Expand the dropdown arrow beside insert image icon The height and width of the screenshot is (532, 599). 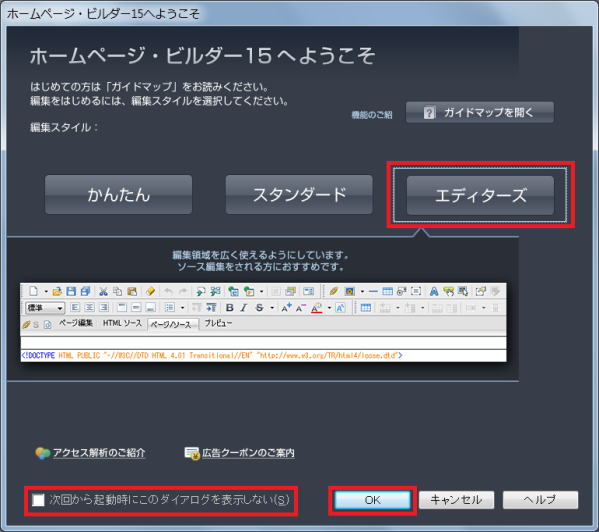[x=362, y=292]
